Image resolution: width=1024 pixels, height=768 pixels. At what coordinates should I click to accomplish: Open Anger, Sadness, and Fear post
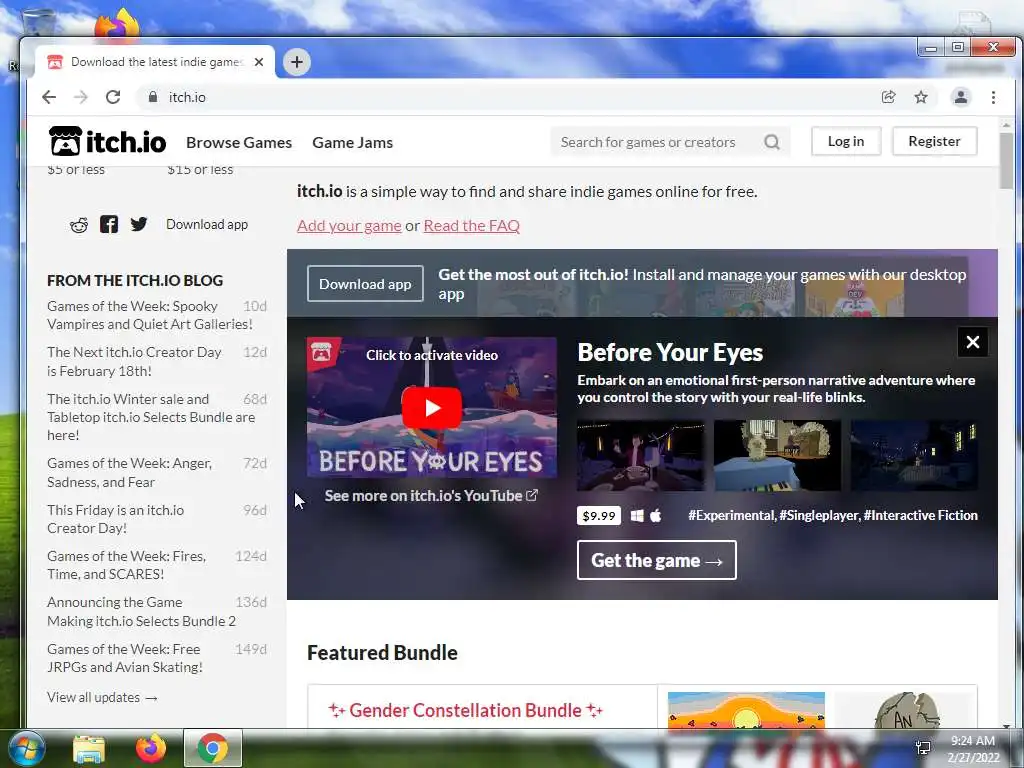tap(129, 472)
